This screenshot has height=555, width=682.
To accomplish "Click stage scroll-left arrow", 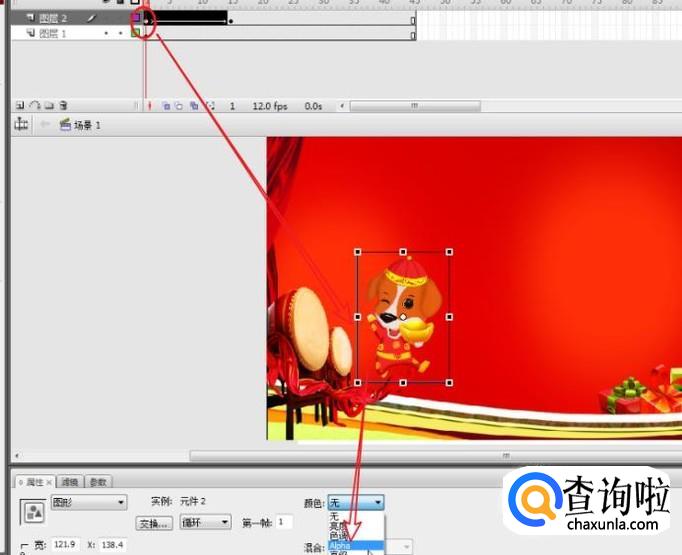I will pyautogui.click(x=17, y=456).
